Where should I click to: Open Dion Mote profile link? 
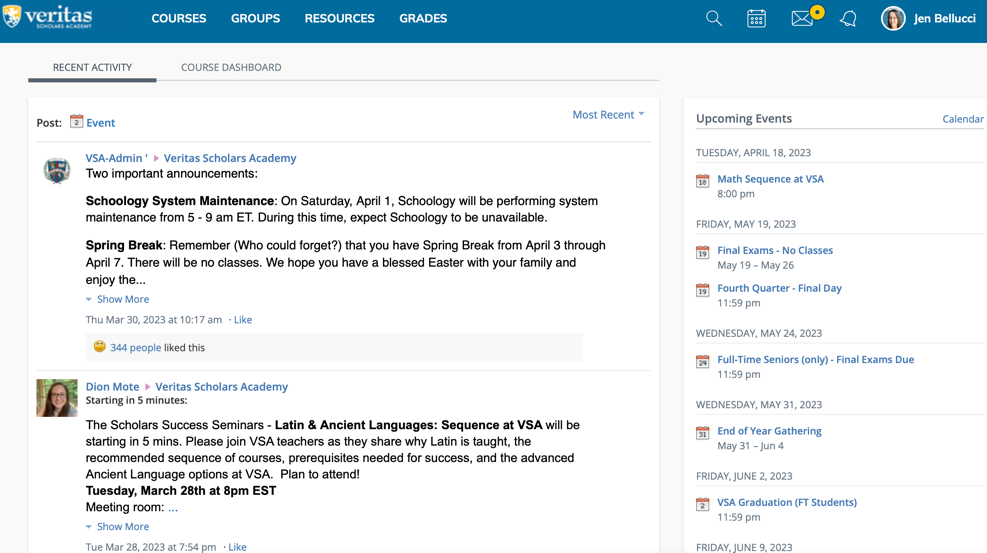112,387
